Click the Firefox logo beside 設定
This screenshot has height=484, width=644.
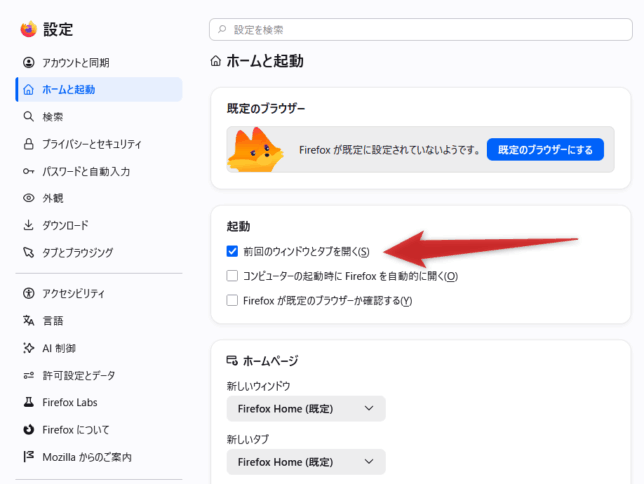[x=29, y=29]
